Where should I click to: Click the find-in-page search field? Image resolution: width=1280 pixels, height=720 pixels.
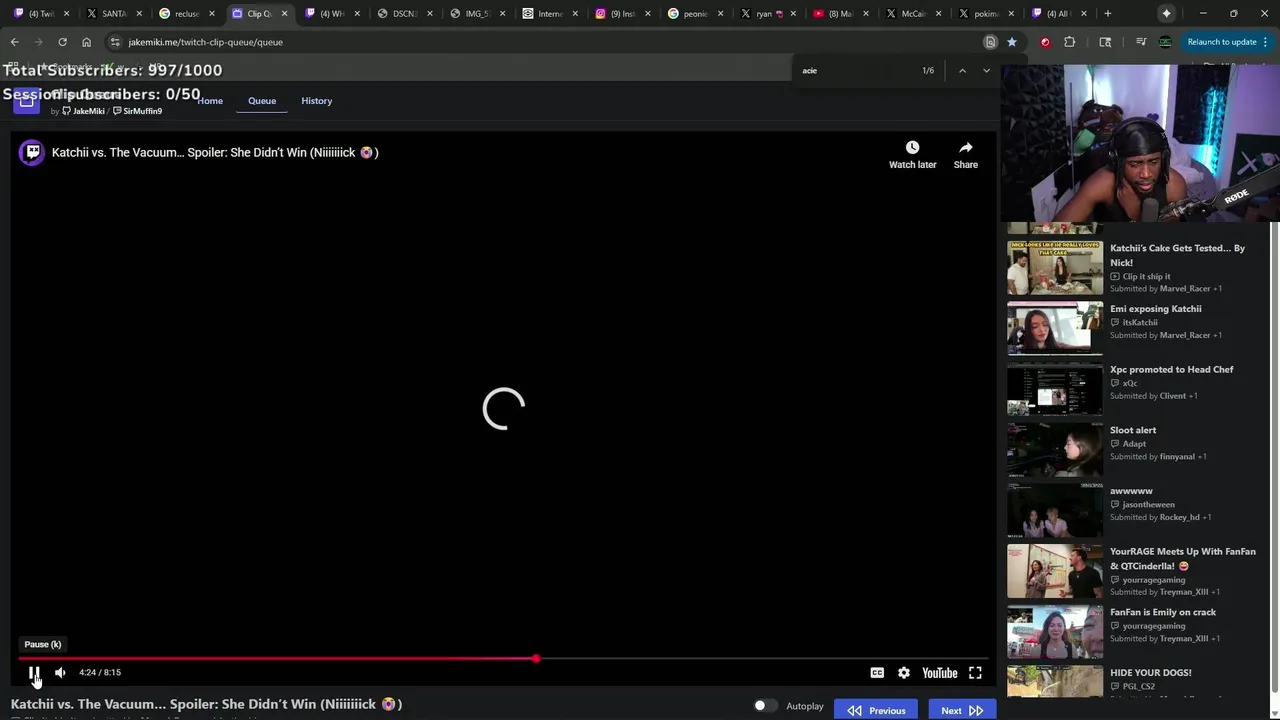855,70
